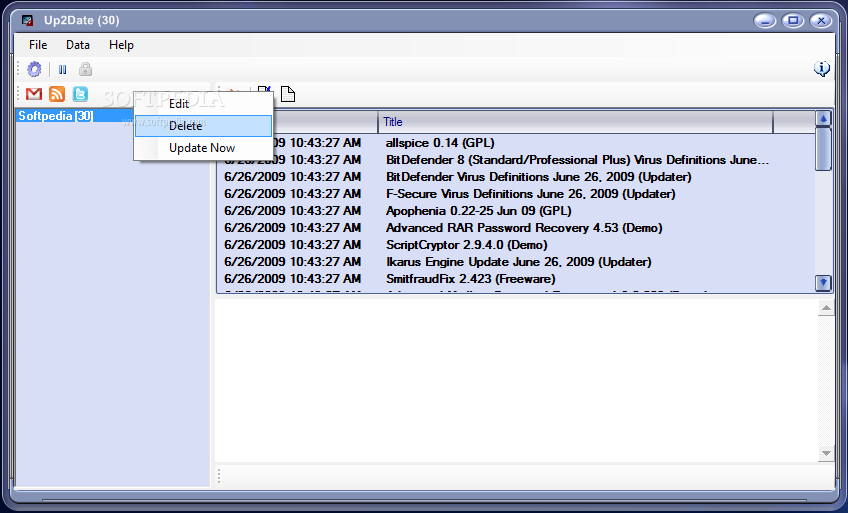This screenshot has height=513, width=848.
Task: Sort by the Title column header
Action: click(x=575, y=122)
